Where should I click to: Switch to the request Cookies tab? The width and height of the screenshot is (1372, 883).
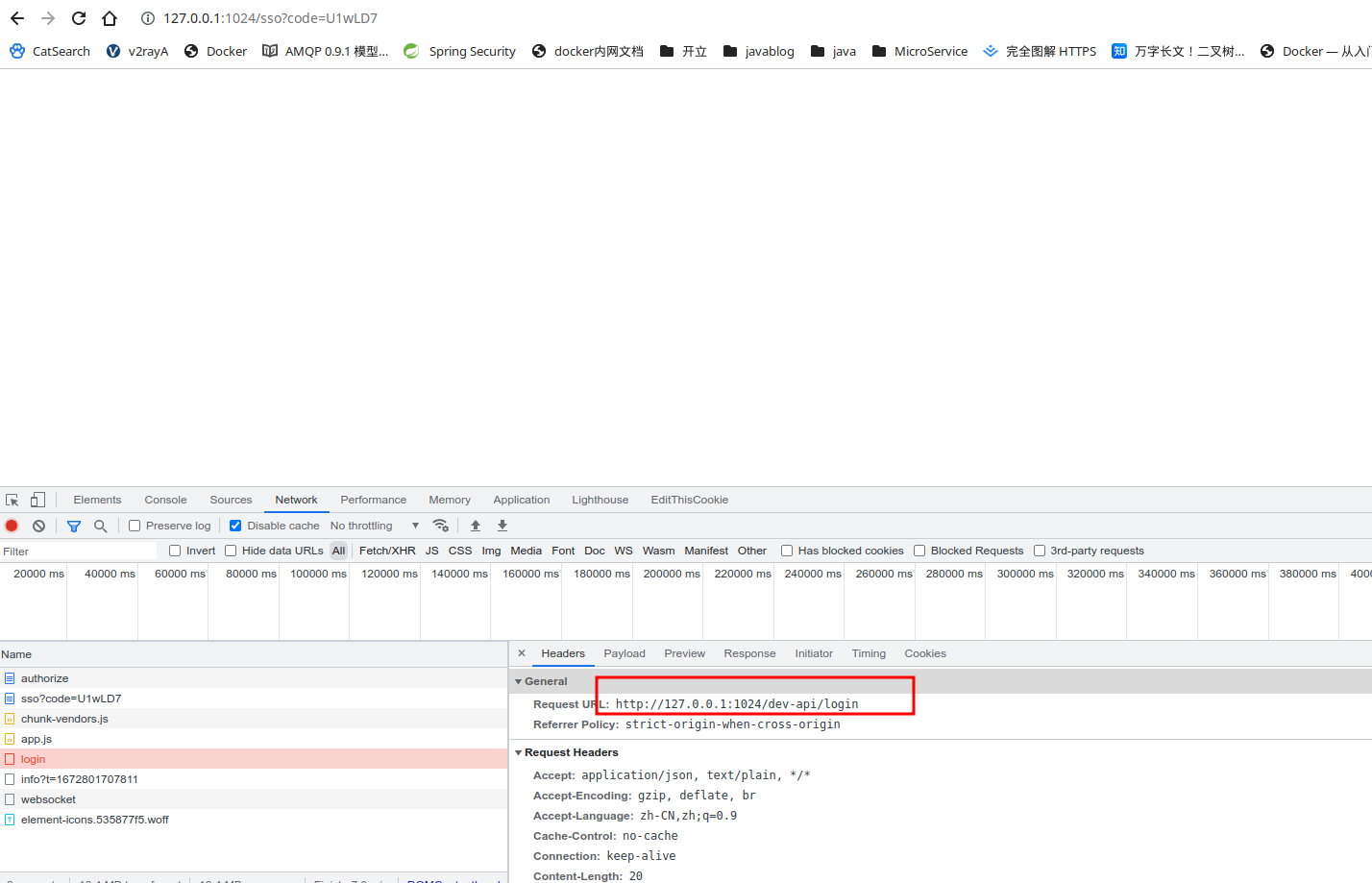click(x=925, y=653)
